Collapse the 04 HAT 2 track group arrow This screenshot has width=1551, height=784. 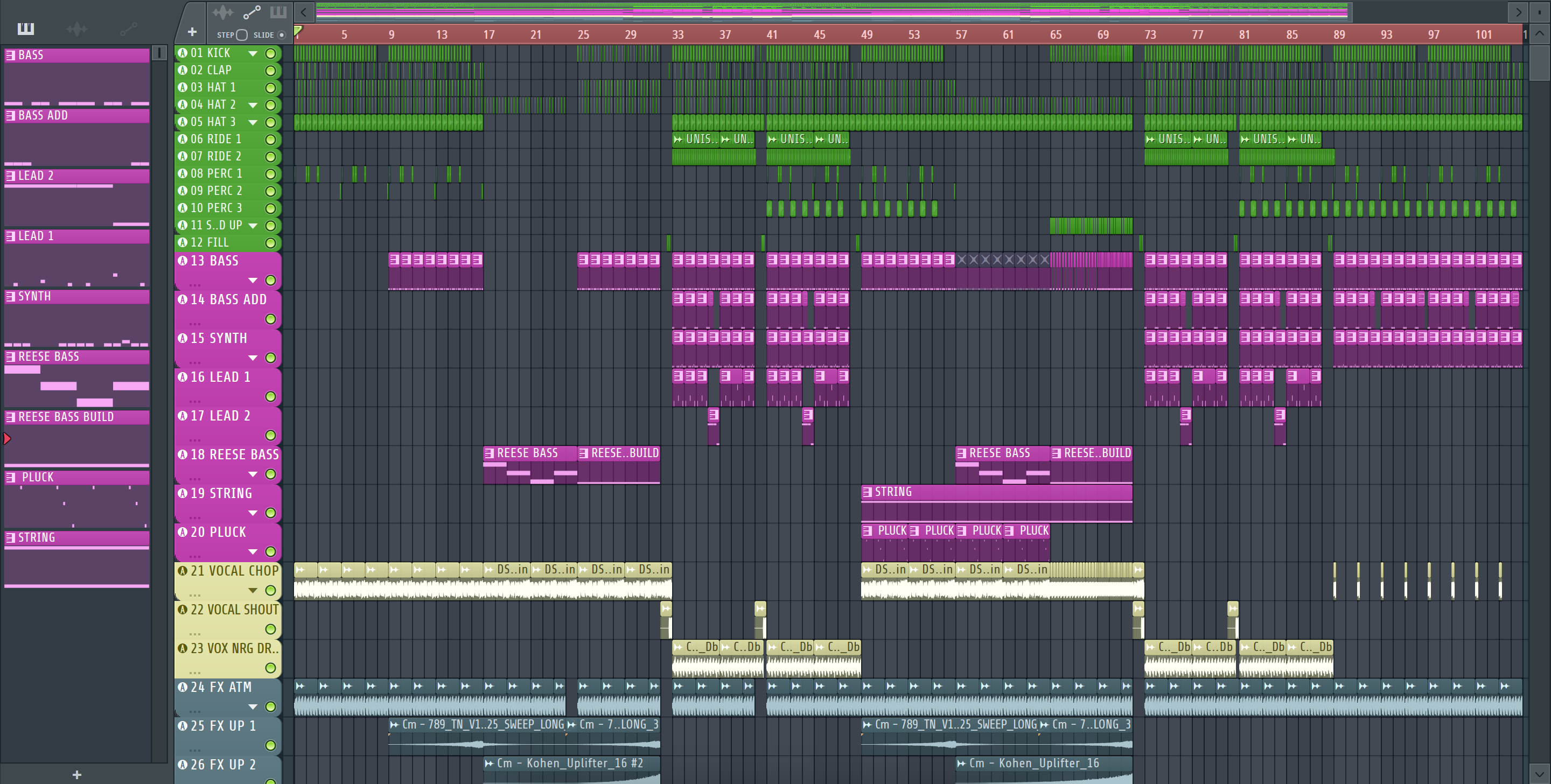point(253,106)
